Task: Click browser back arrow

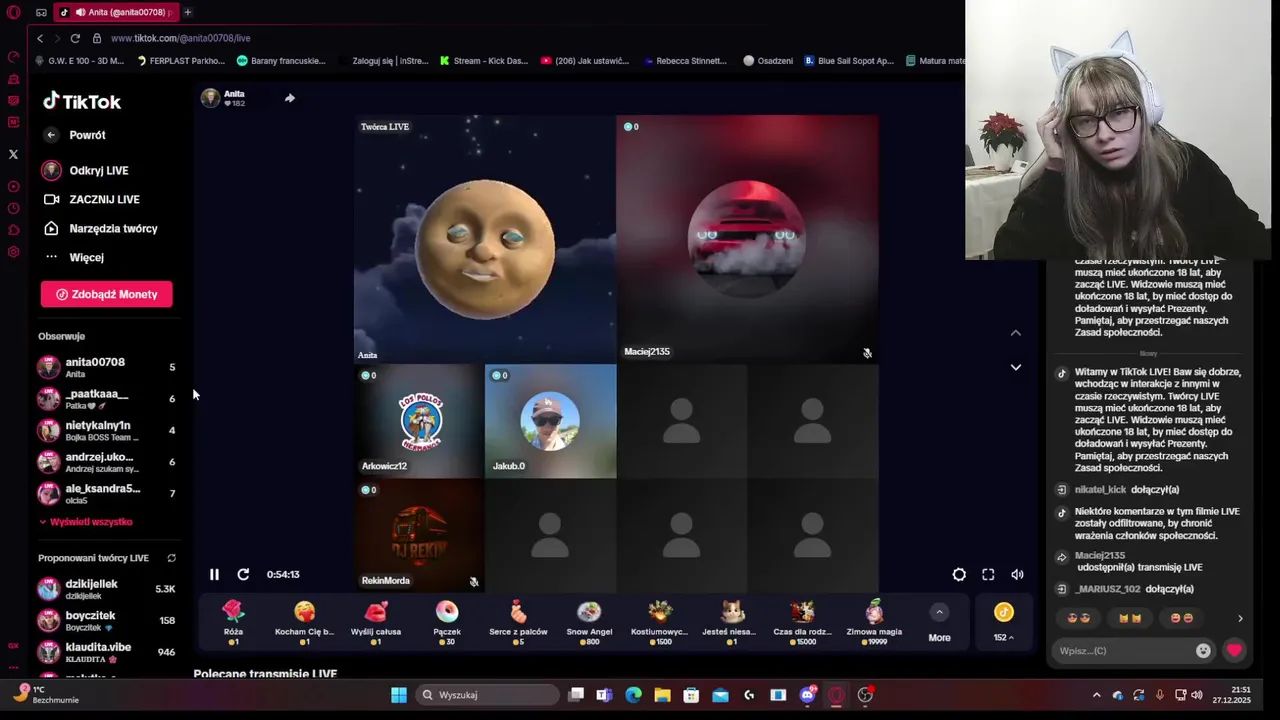Action: (x=40, y=38)
